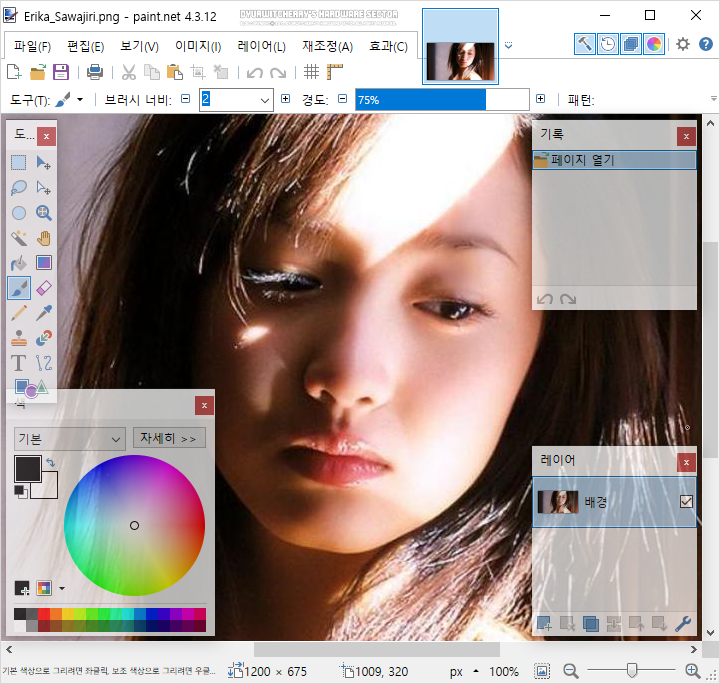Select the Eraser tool
720x684 pixels.
click(x=44, y=288)
